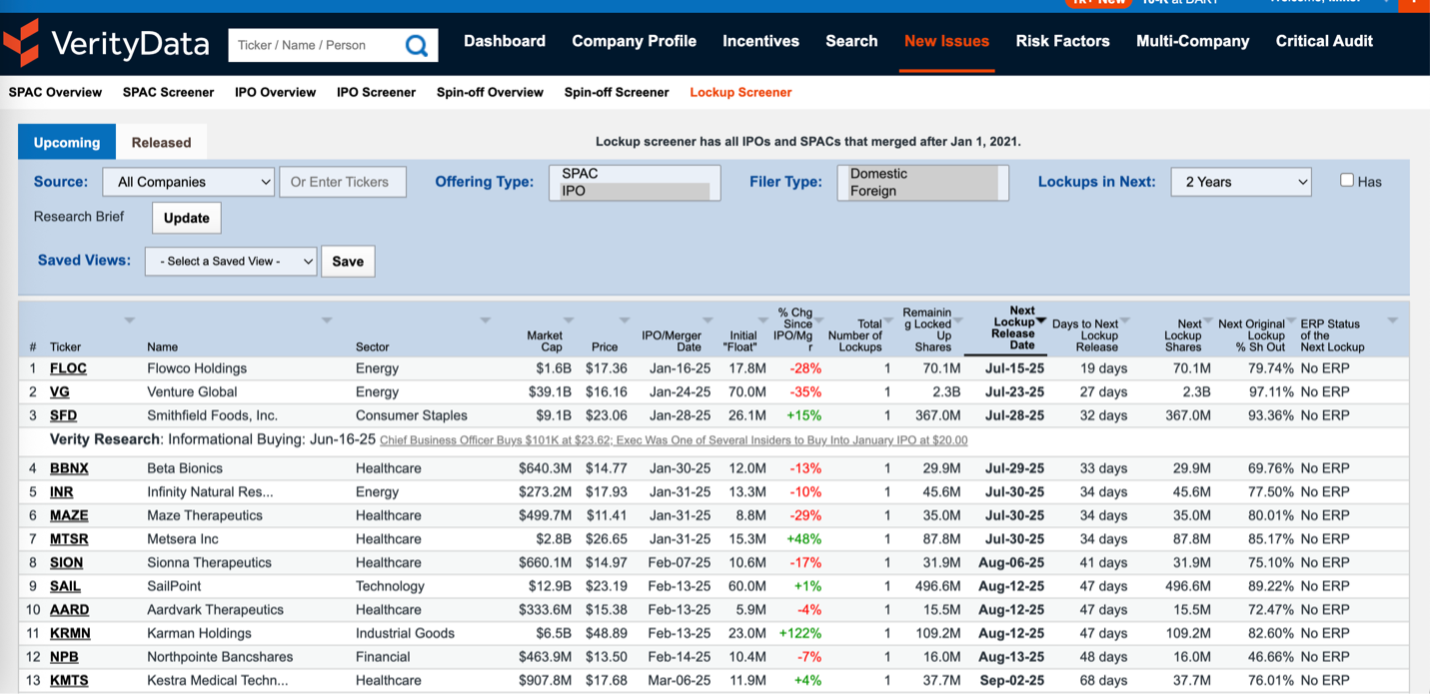This screenshot has width=1430, height=696.
Task: Open the Days to Next Lockup filter arrow
Action: [x=1125, y=320]
